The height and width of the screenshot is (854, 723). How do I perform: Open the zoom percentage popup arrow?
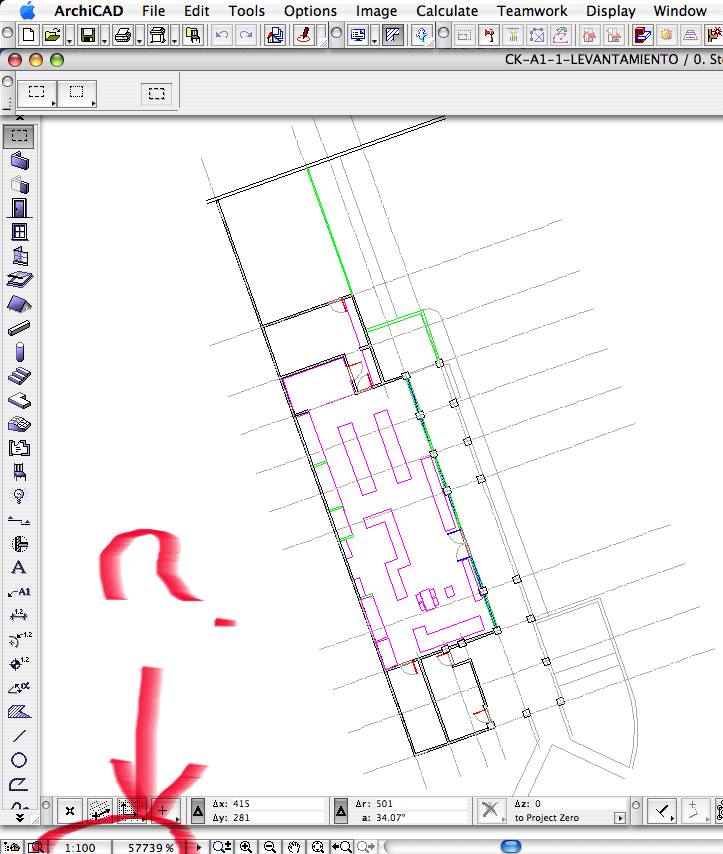[x=199, y=847]
